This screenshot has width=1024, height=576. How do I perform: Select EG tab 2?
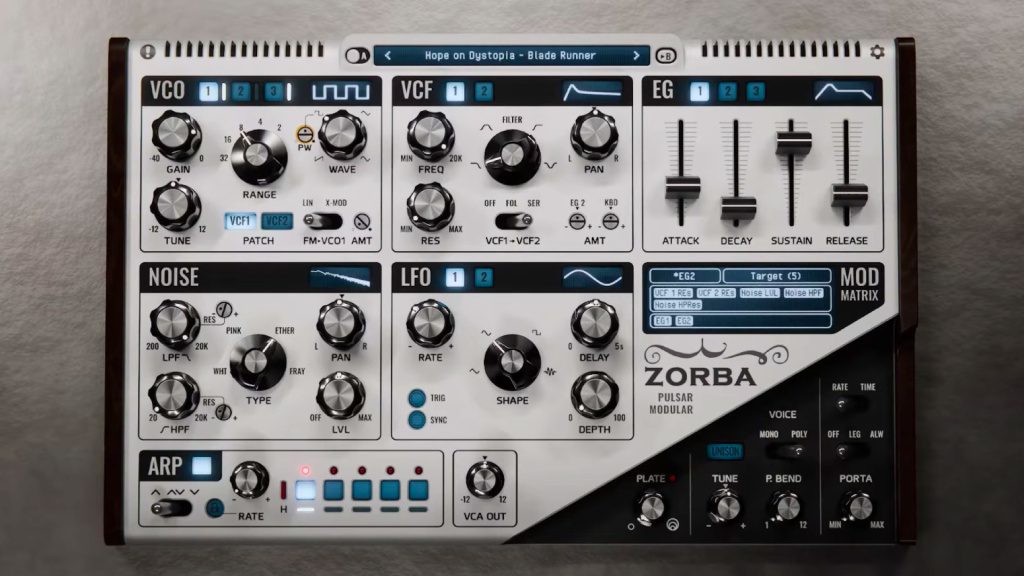(728, 91)
